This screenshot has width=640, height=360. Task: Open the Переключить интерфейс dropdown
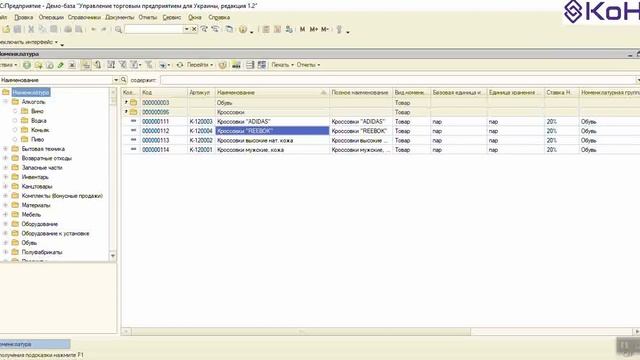coord(29,42)
